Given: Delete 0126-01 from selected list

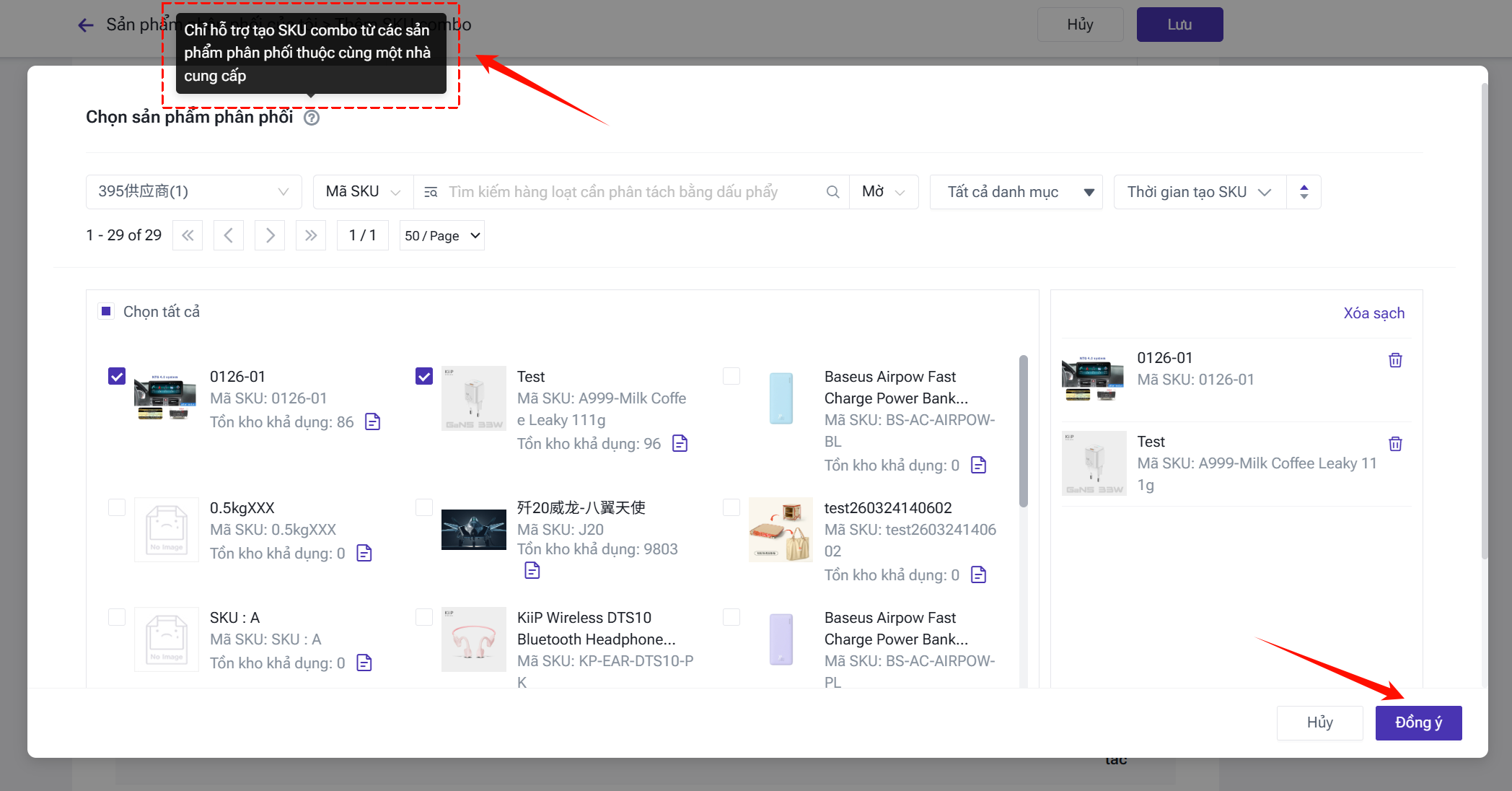Looking at the screenshot, I should 1395,360.
